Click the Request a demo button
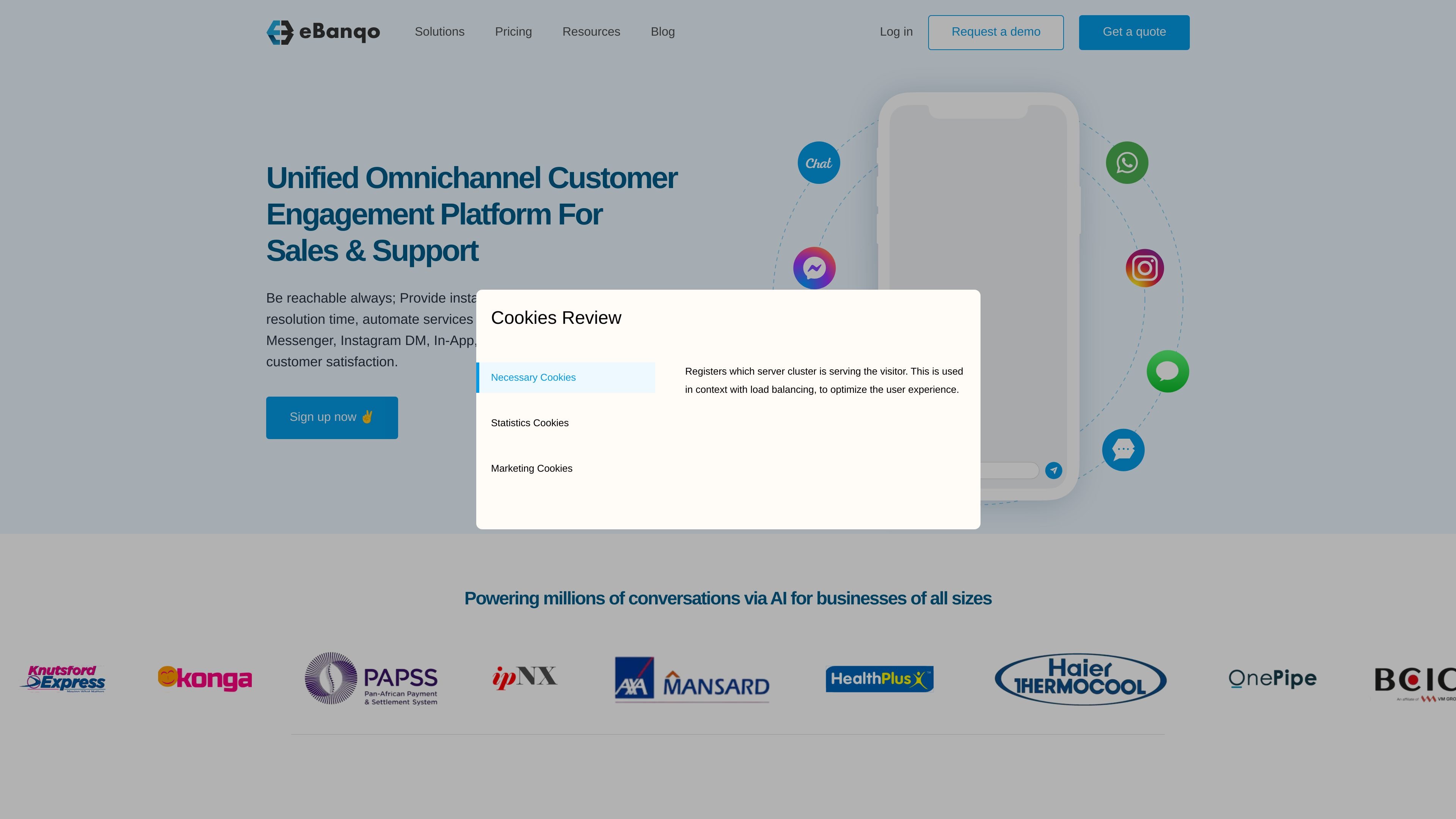This screenshot has height=819, width=1456. click(995, 32)
